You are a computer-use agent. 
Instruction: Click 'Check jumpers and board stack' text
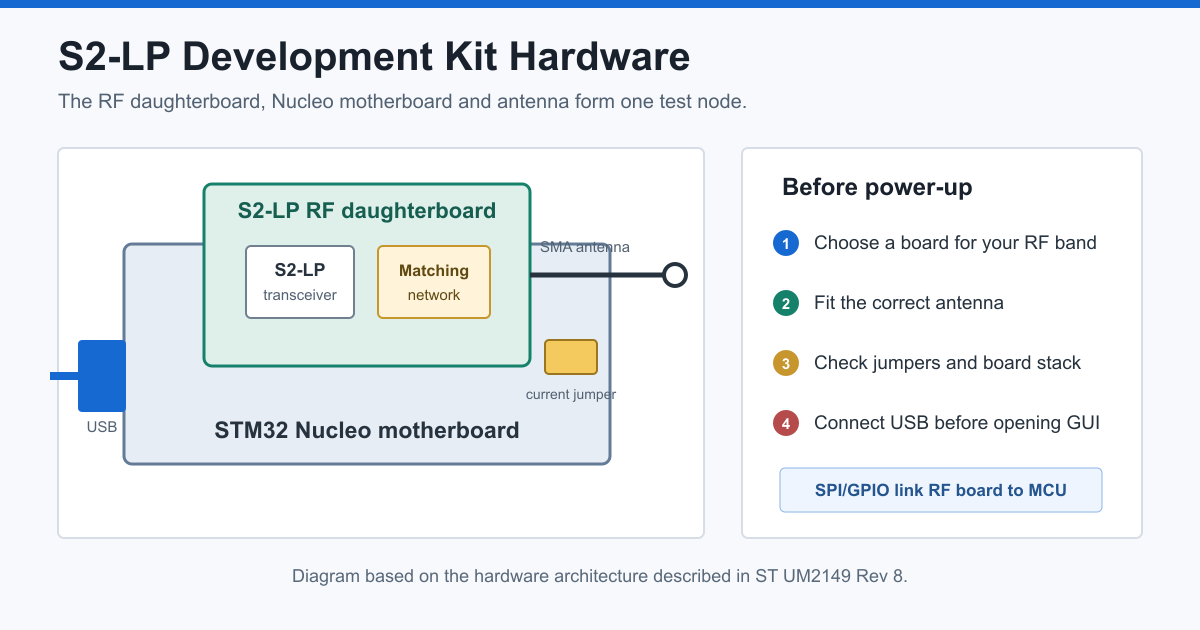(947, 363)
